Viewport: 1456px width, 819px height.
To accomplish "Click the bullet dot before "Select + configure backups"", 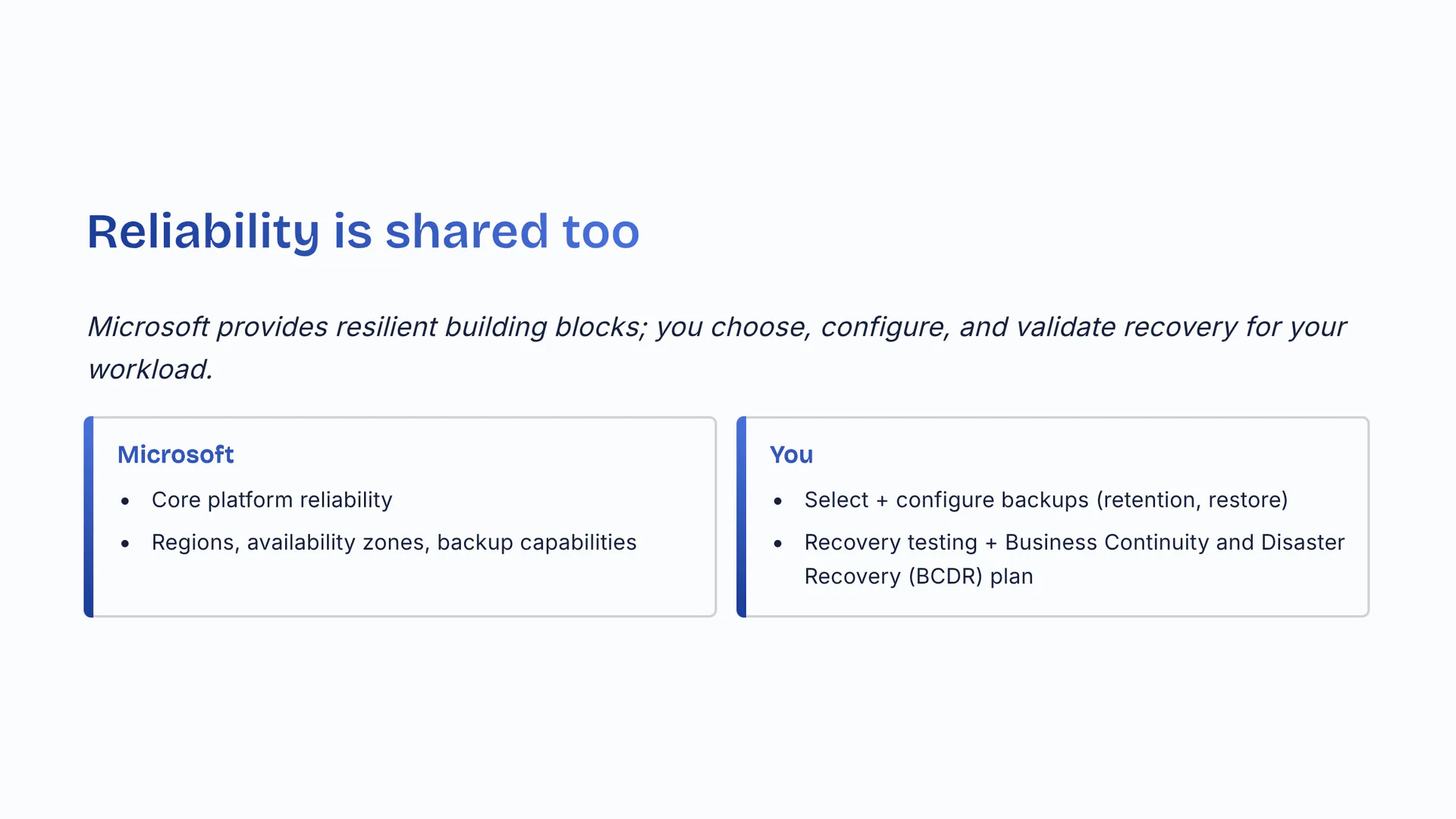I will tap(778, 501).
